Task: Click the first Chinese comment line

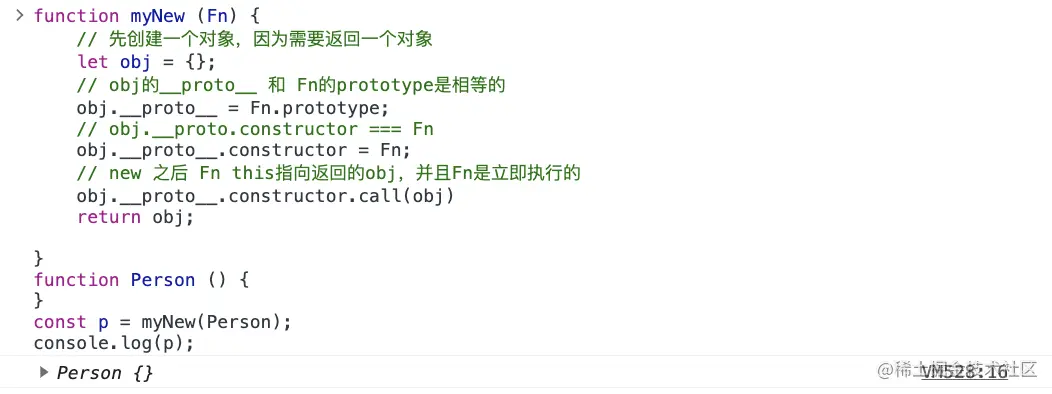Action: (255, 40)
